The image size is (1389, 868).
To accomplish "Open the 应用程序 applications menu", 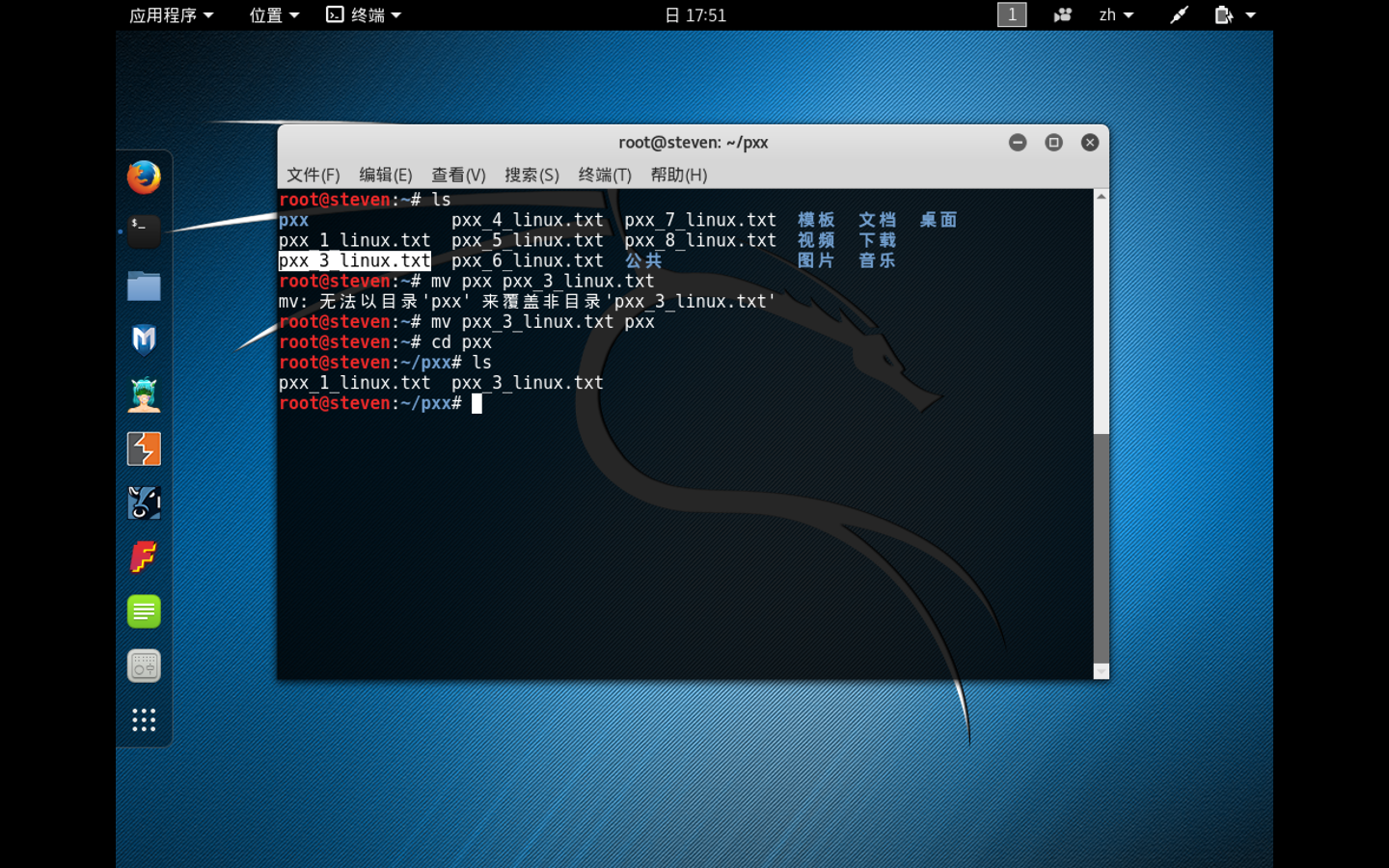I will (x=171, y=14).
